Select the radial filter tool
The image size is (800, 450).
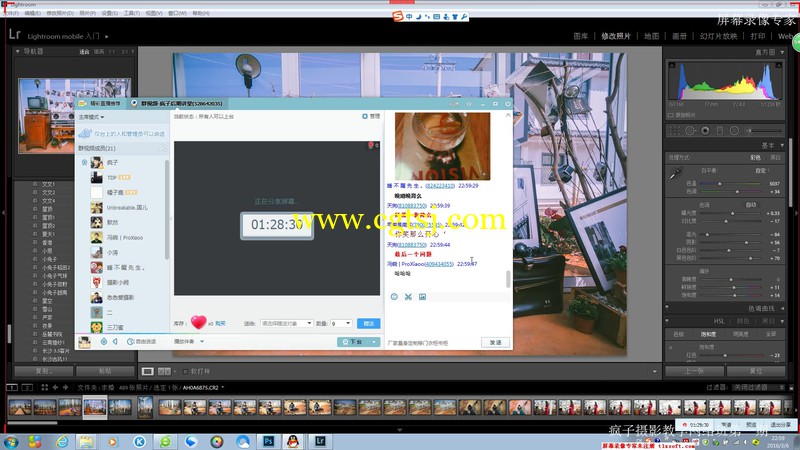click(x=734, y=131)
